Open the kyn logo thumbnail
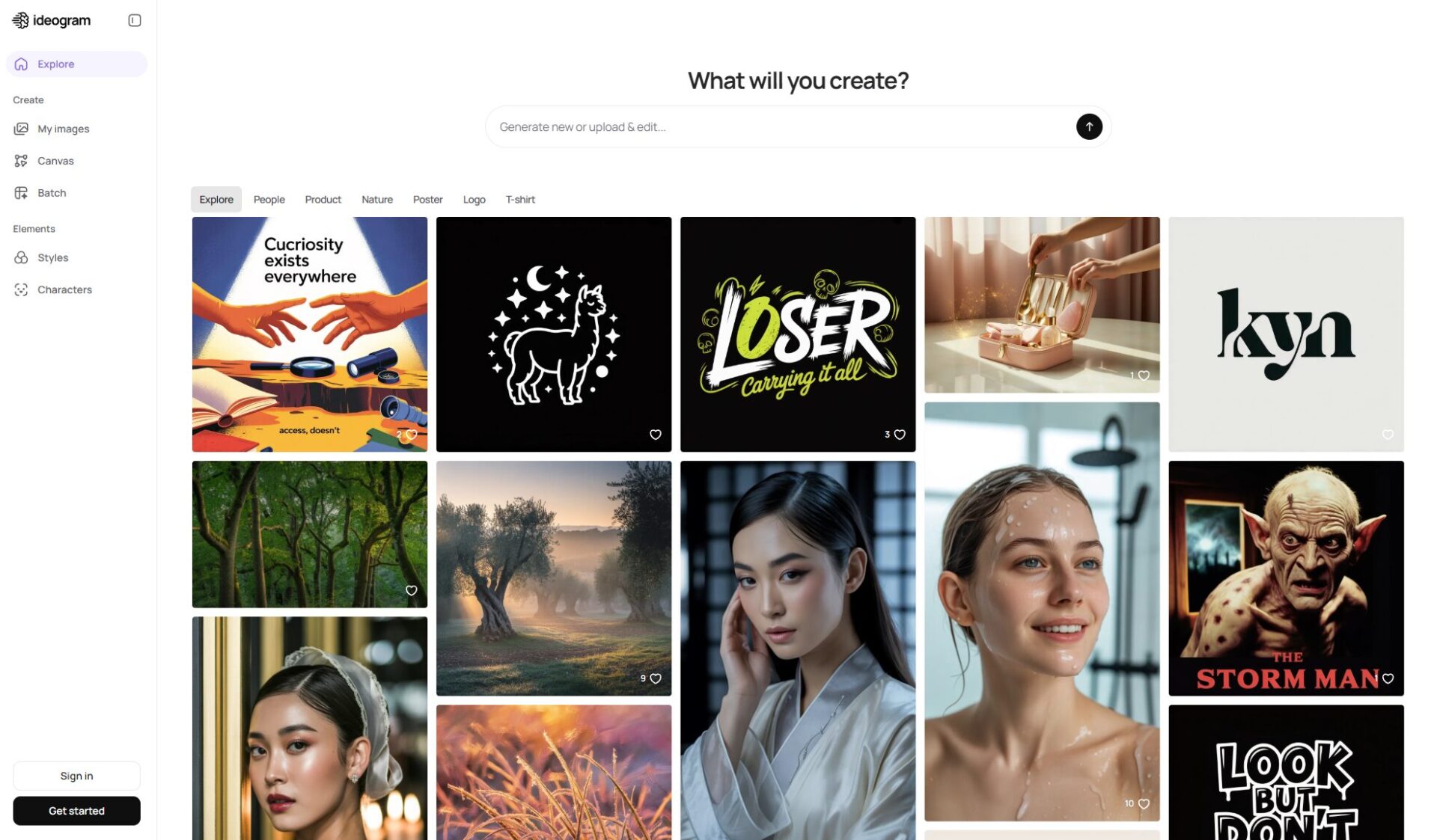Image resolution: width=1437 pixels, height=840 pixels. 1286,334
